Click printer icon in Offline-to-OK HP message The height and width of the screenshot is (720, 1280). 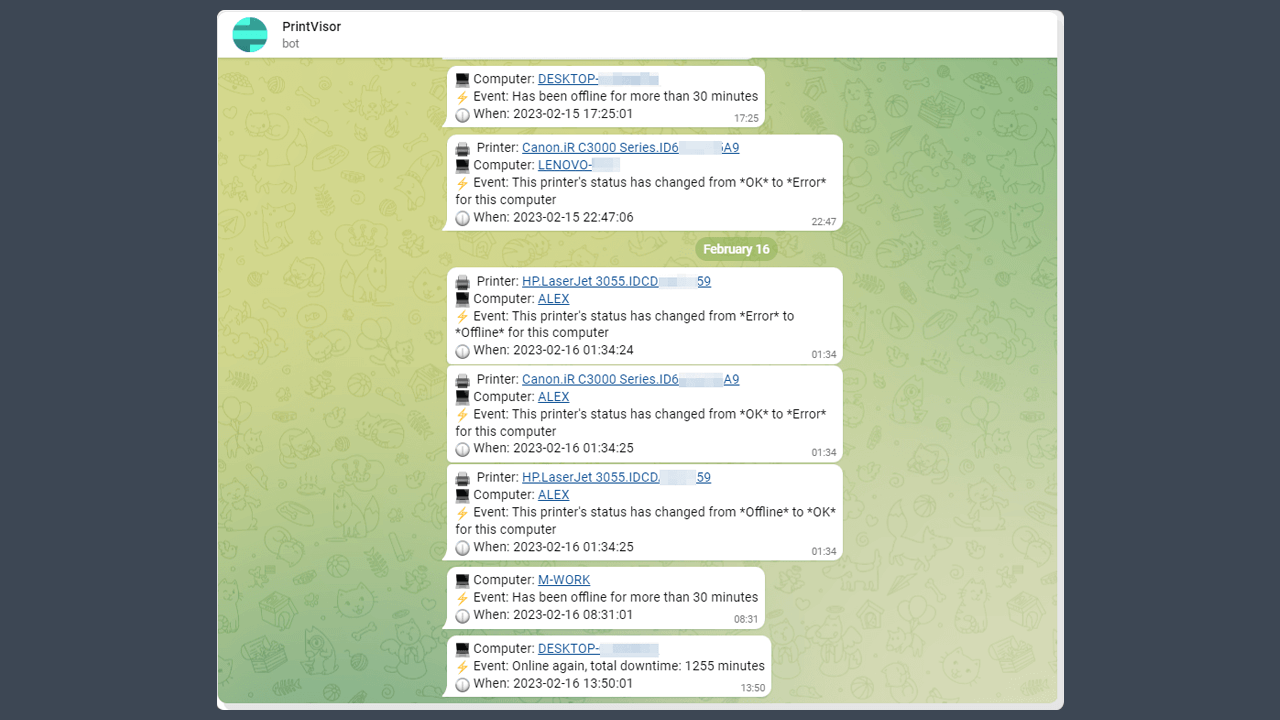[x=462, y=478]
